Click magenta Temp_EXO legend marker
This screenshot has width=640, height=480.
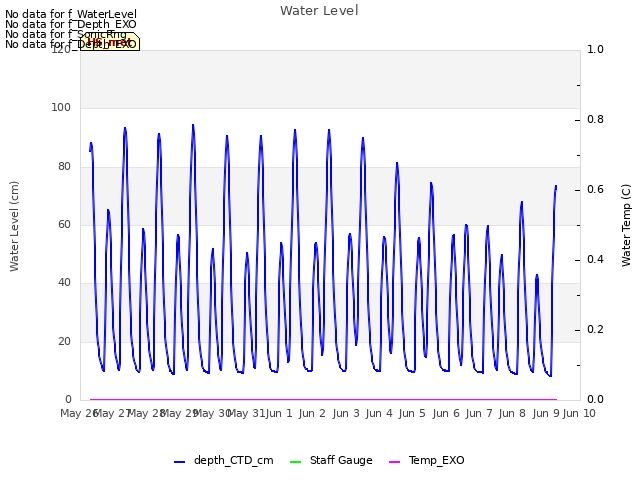tap(395, 462)
